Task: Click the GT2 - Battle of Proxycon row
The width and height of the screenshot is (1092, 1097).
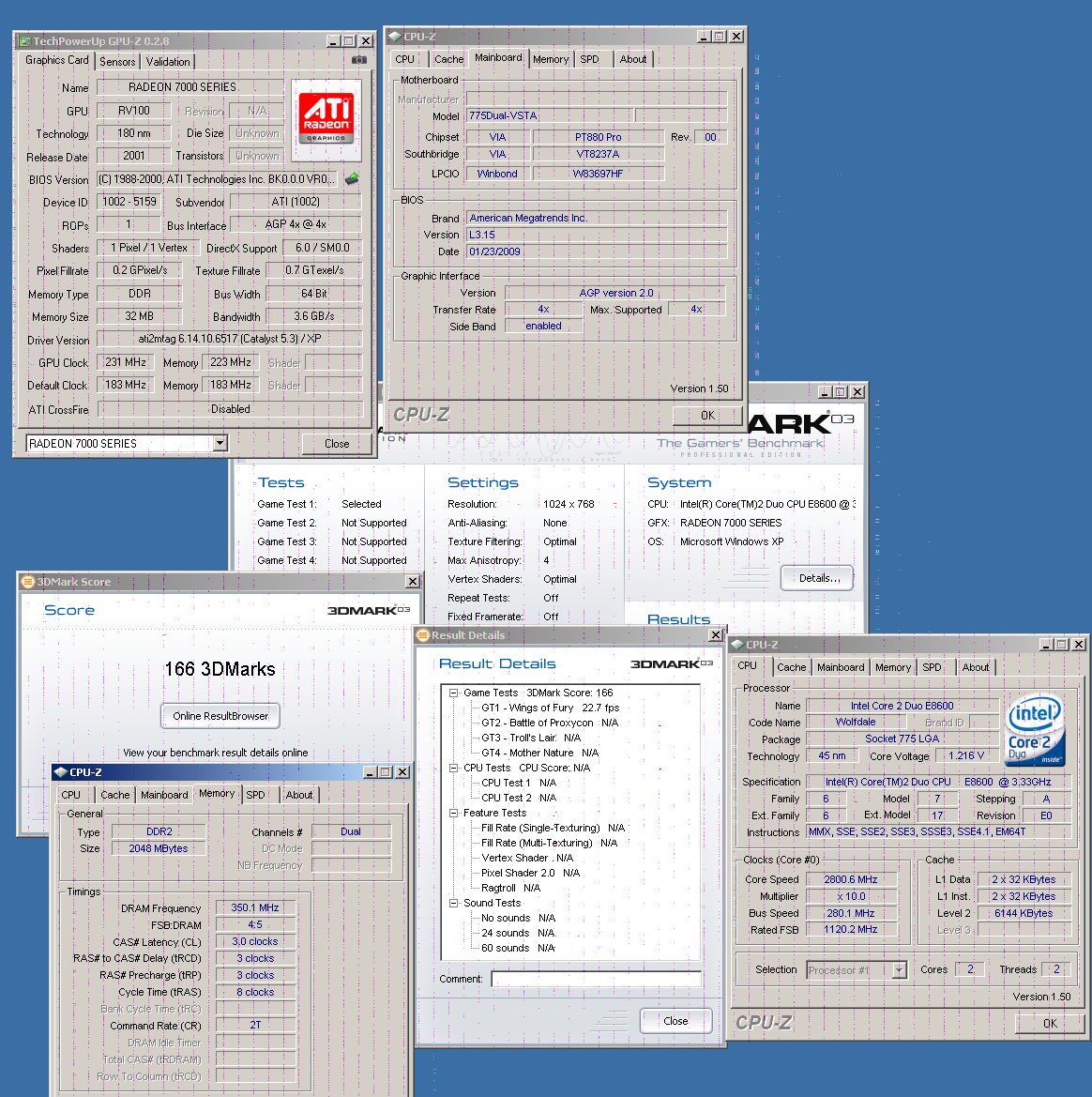Action: [550, 723]
